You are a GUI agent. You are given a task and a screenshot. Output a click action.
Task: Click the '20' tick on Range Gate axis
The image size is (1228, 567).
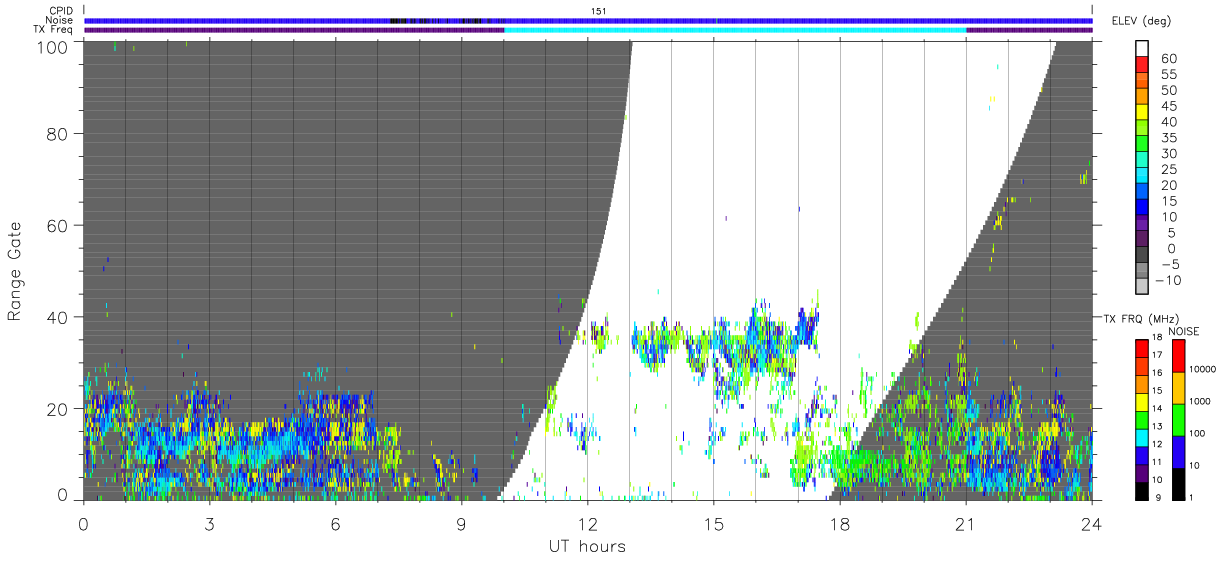(x=58, y=409)
